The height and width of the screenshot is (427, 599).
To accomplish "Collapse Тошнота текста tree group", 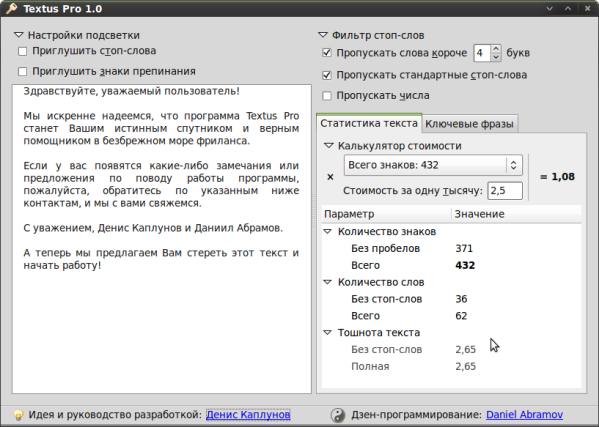I will [327, 332].
